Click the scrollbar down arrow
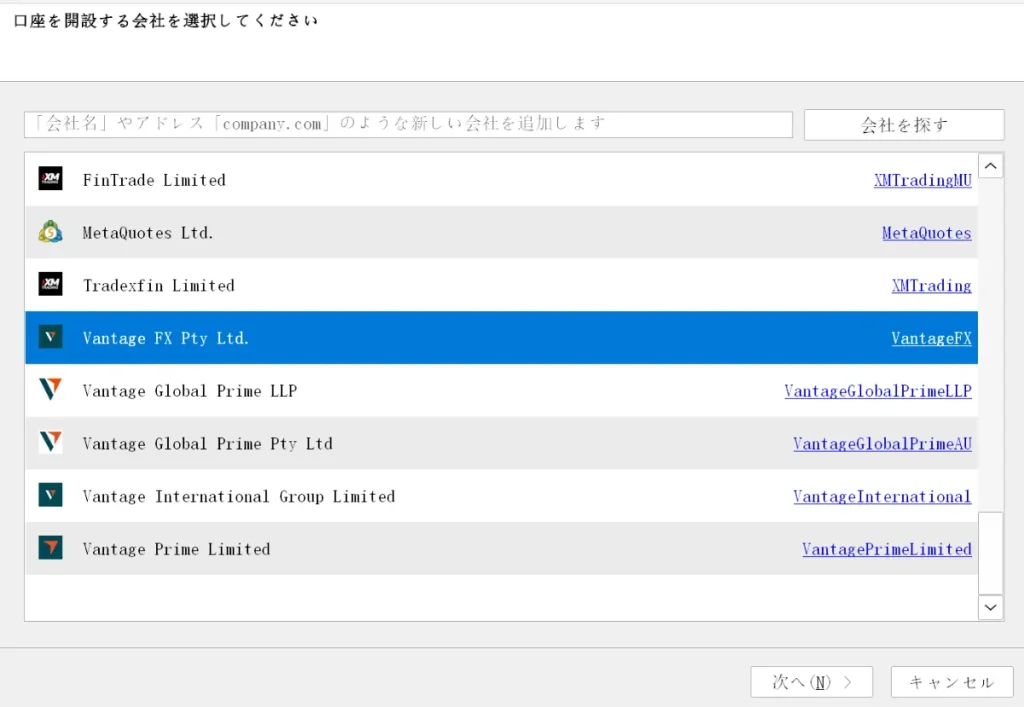The image size is (1024, 707). coord(990,607)
